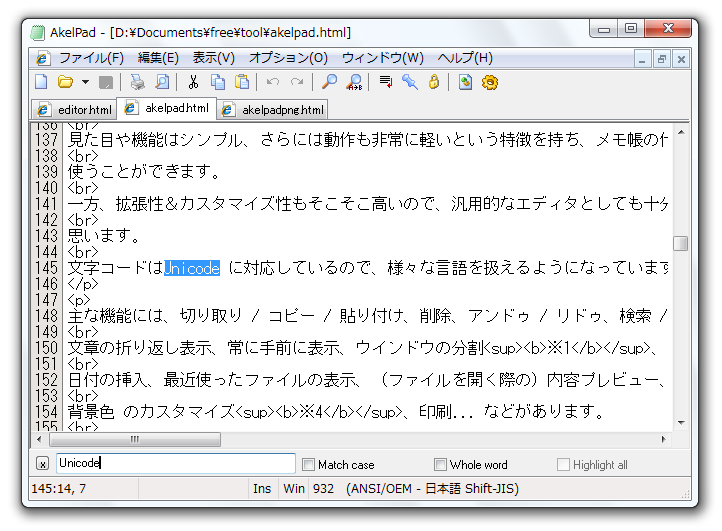The image size is (722, 531).
Task: Click the vertical scrollbar thumb
Action: tap(681, 243)
